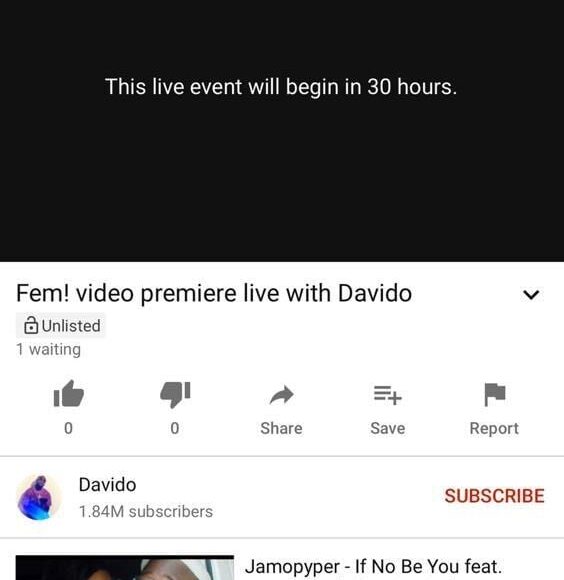Click the 'Save' text label
Screen dimensions: 564x580
[388, 428]
